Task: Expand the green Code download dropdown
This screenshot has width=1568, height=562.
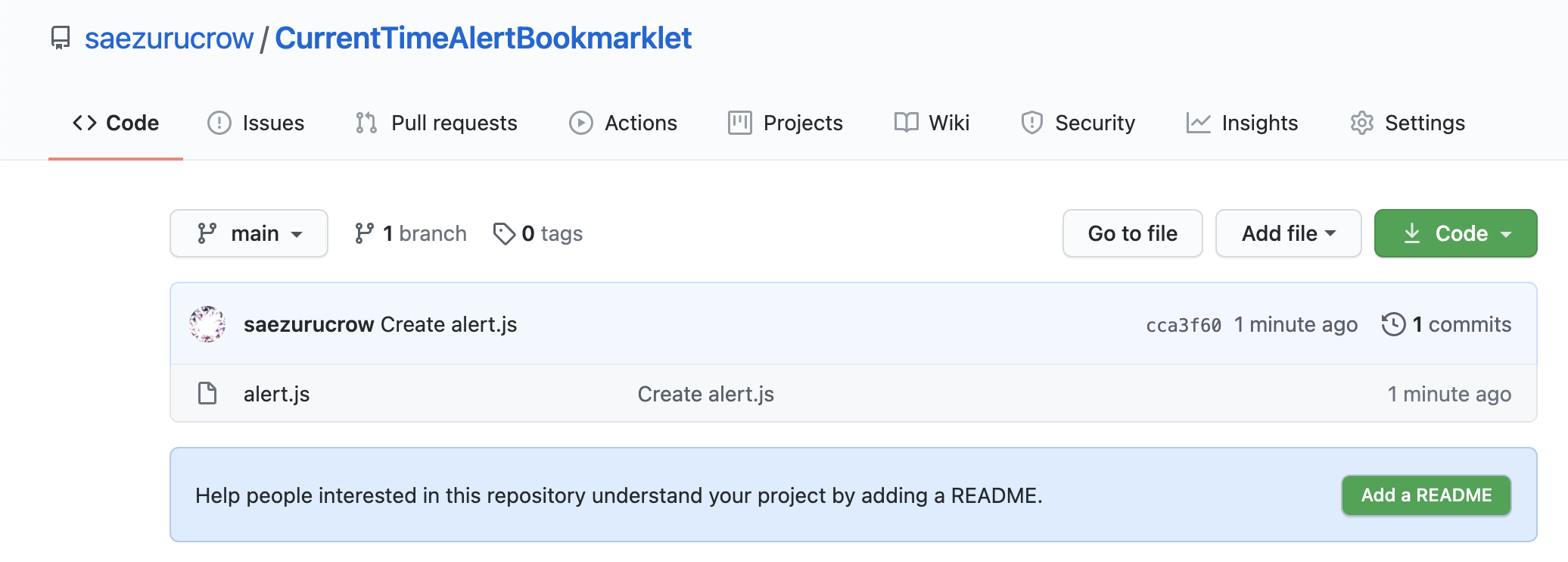Action: pyautogui.click(x=1455, y=233)
